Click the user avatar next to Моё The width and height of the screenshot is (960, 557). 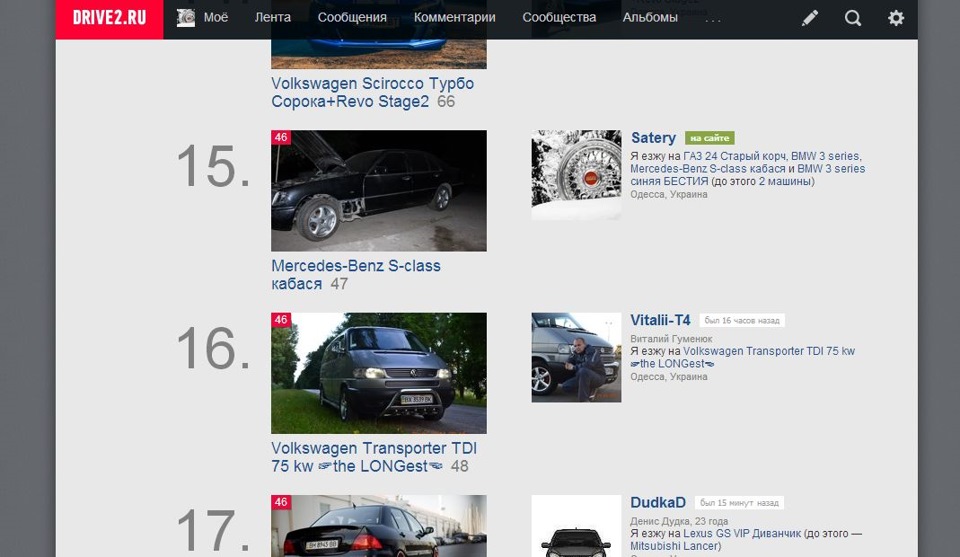(x=186, y=18)
